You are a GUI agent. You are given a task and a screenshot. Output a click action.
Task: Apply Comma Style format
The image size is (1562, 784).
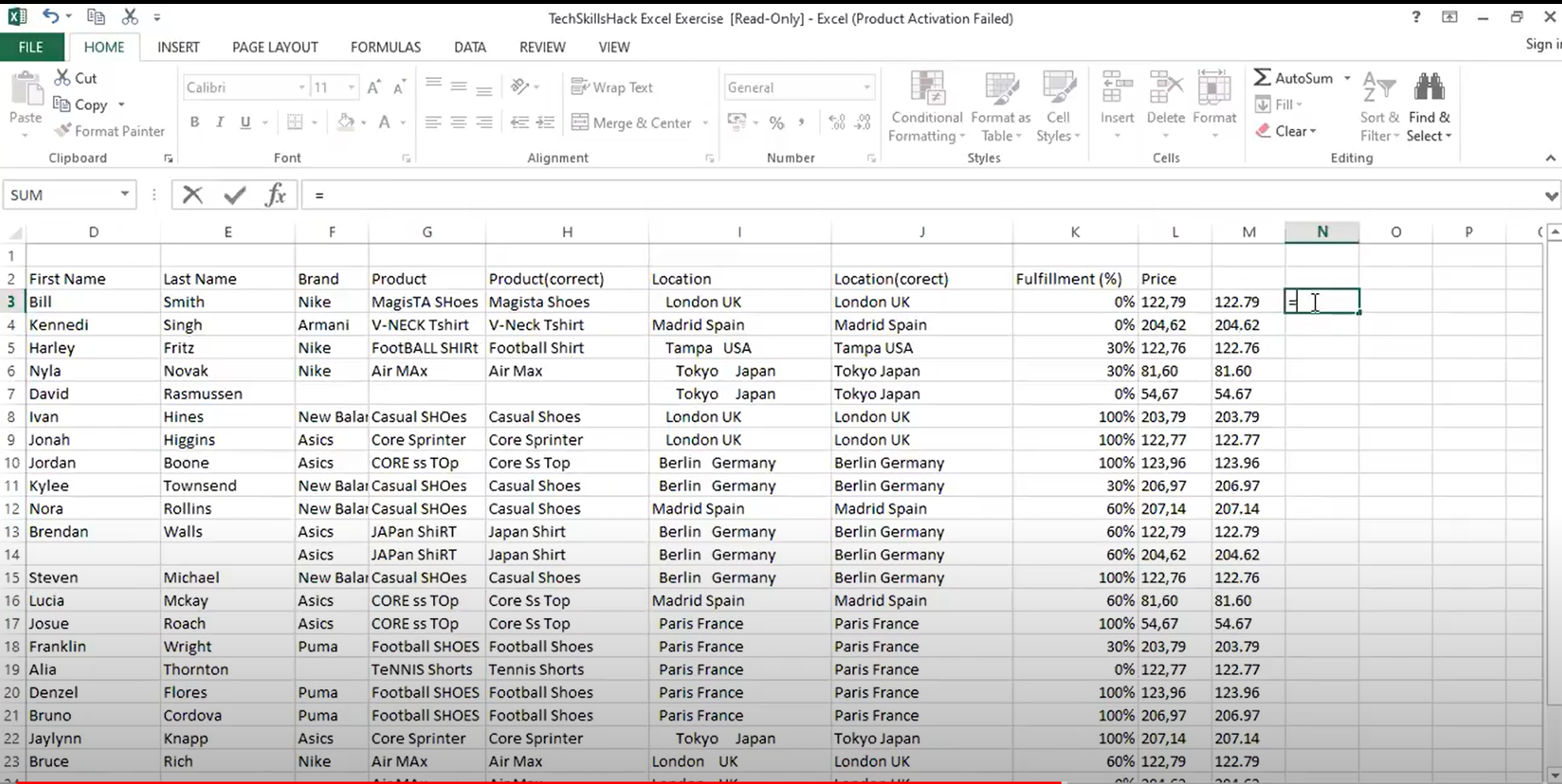(802, 122)
